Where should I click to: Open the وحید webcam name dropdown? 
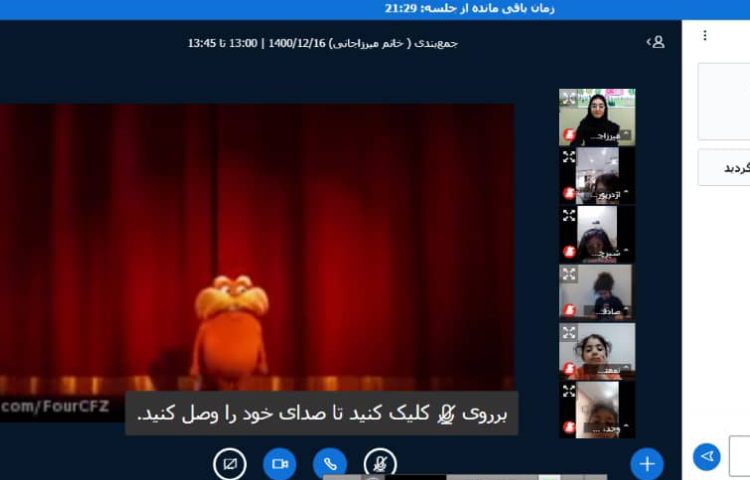608,429
